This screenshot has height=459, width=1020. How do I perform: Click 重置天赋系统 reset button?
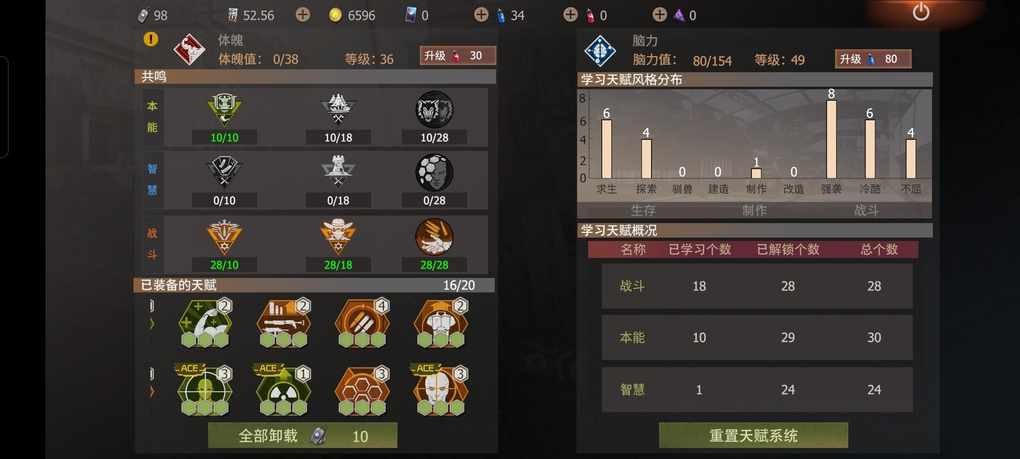(753, 436)
